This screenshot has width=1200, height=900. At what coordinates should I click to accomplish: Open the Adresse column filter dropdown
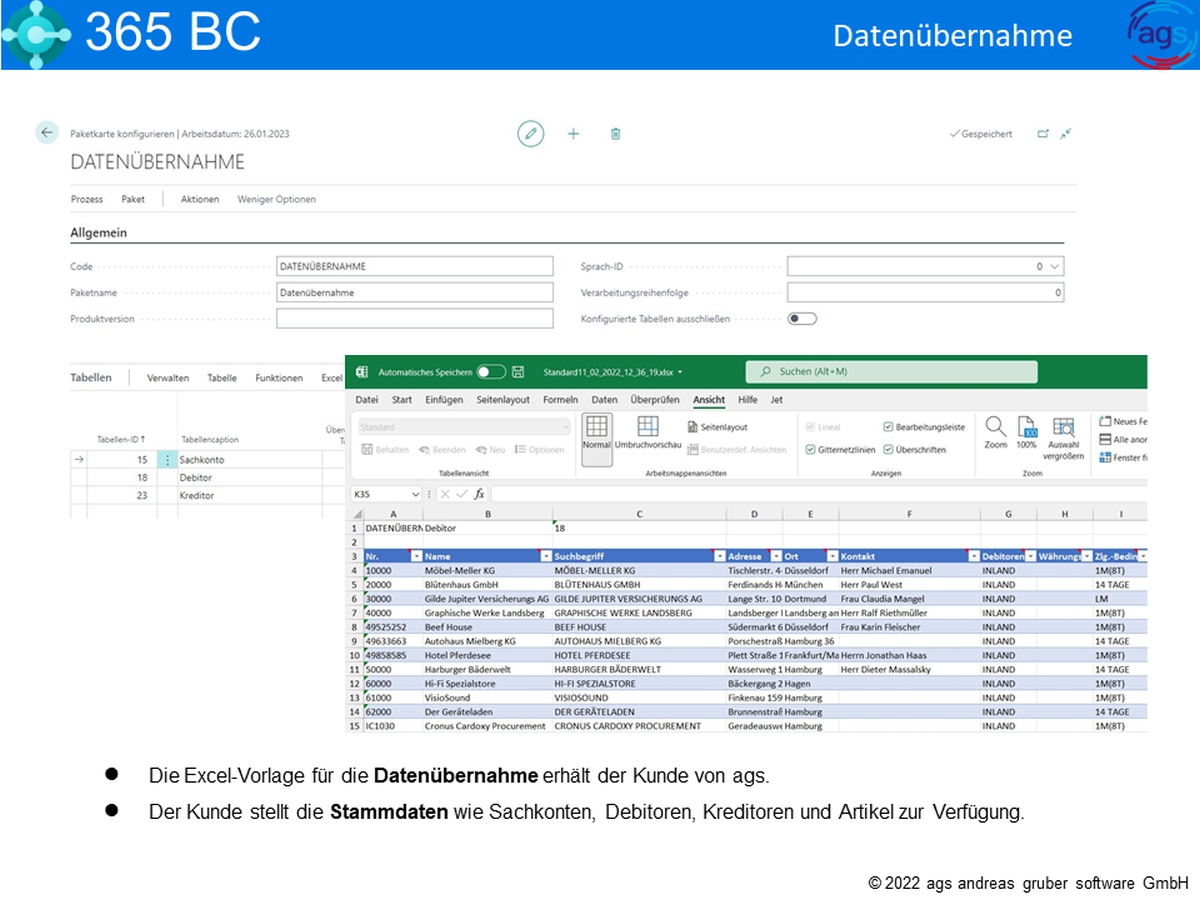click(x=775, y=556)
